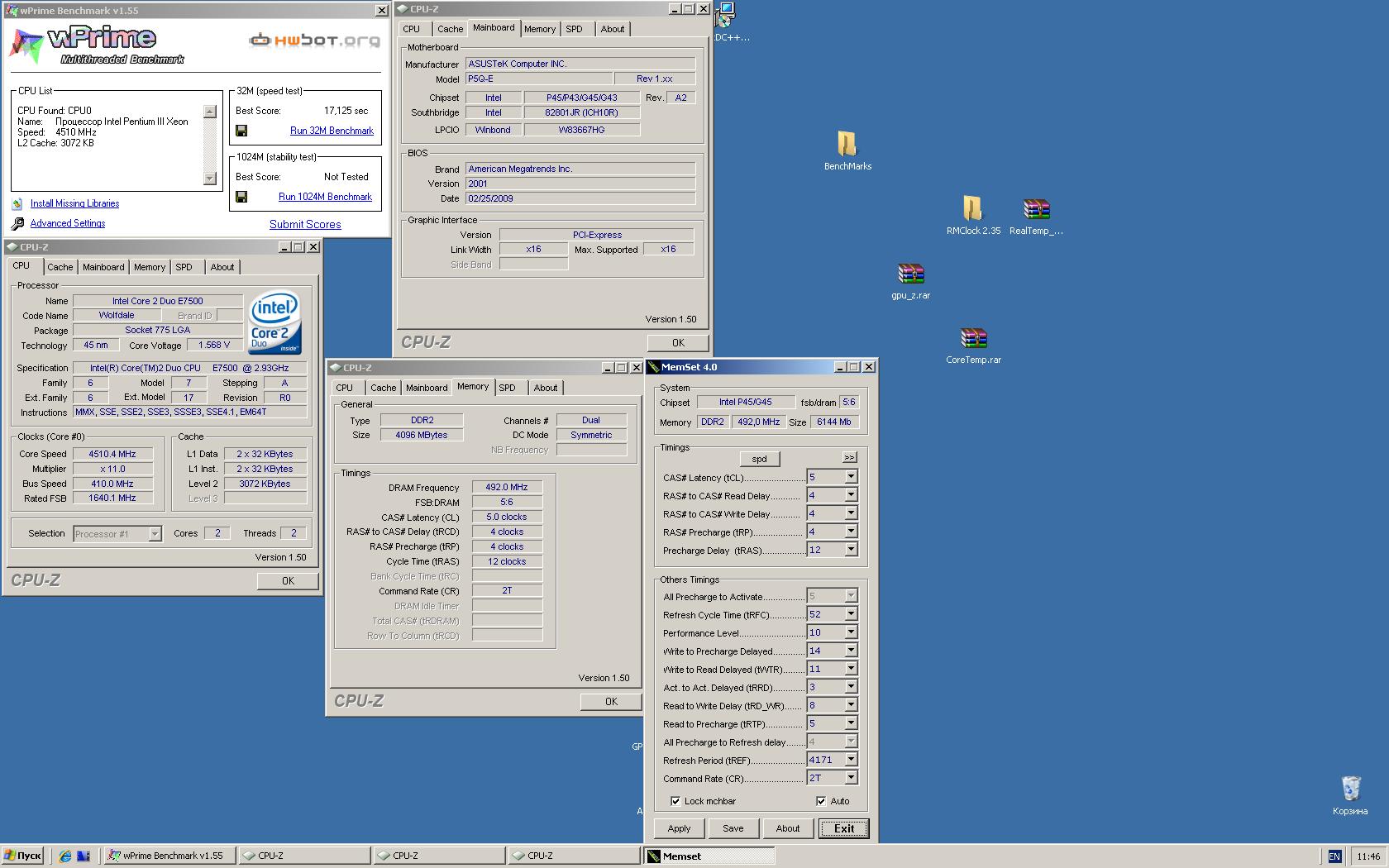Image resolution: width=1389 pixels, height=868 pixels.
Task: Click the Advanced Settings wrench icon
Action: [x=17, y=223]
